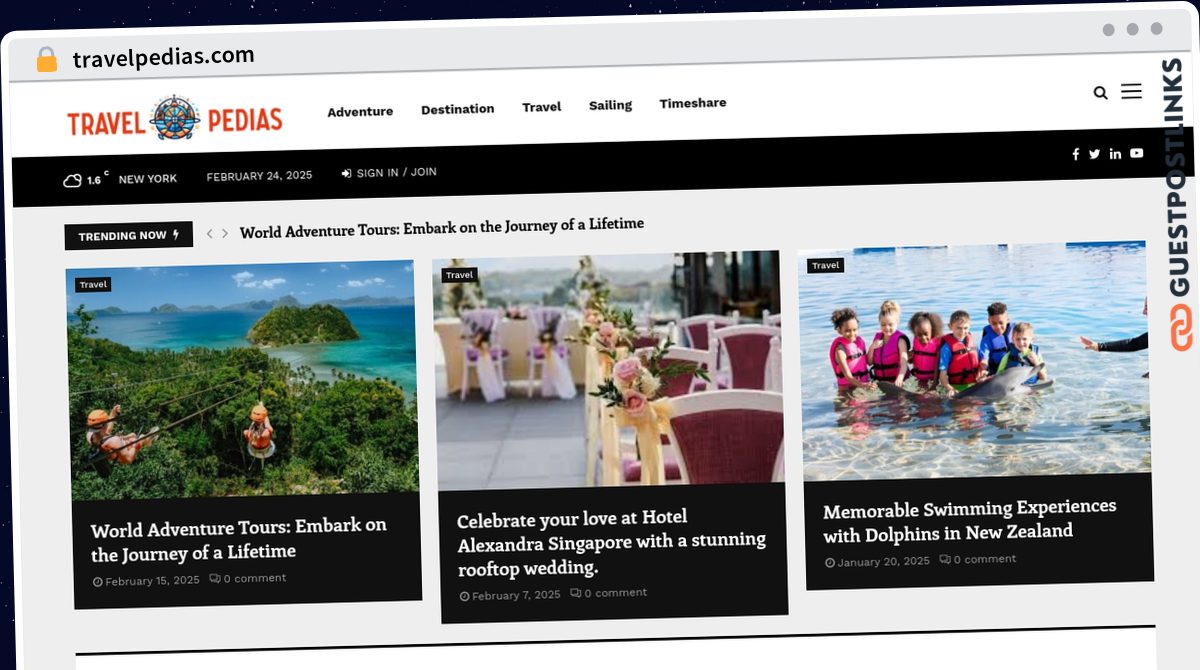This screenshot has height=670, width=1200.
Task: Open Swimming with Dolphins article title
Action: [969, 520]
